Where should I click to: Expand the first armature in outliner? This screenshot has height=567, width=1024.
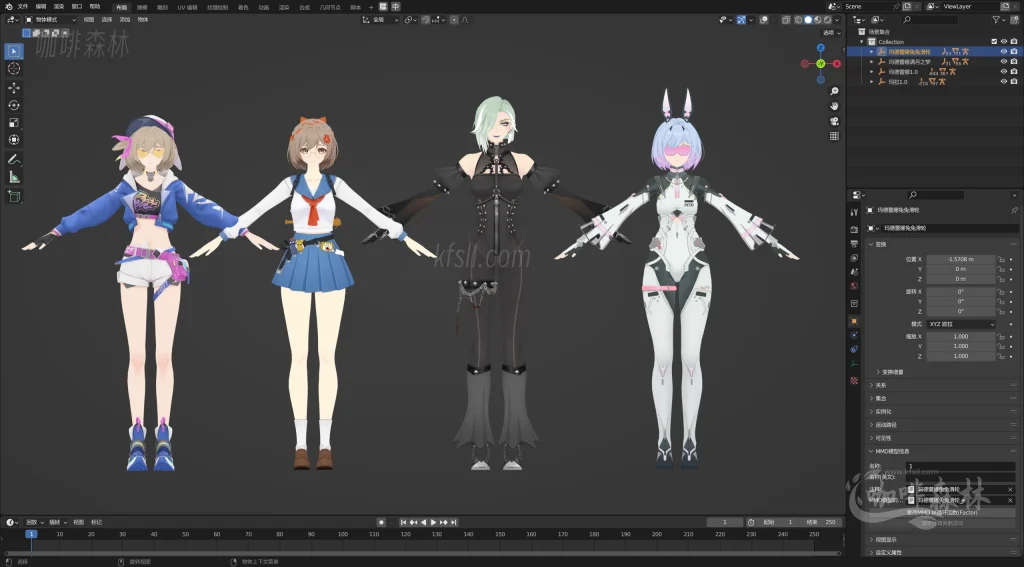click(x=872, y=52)
